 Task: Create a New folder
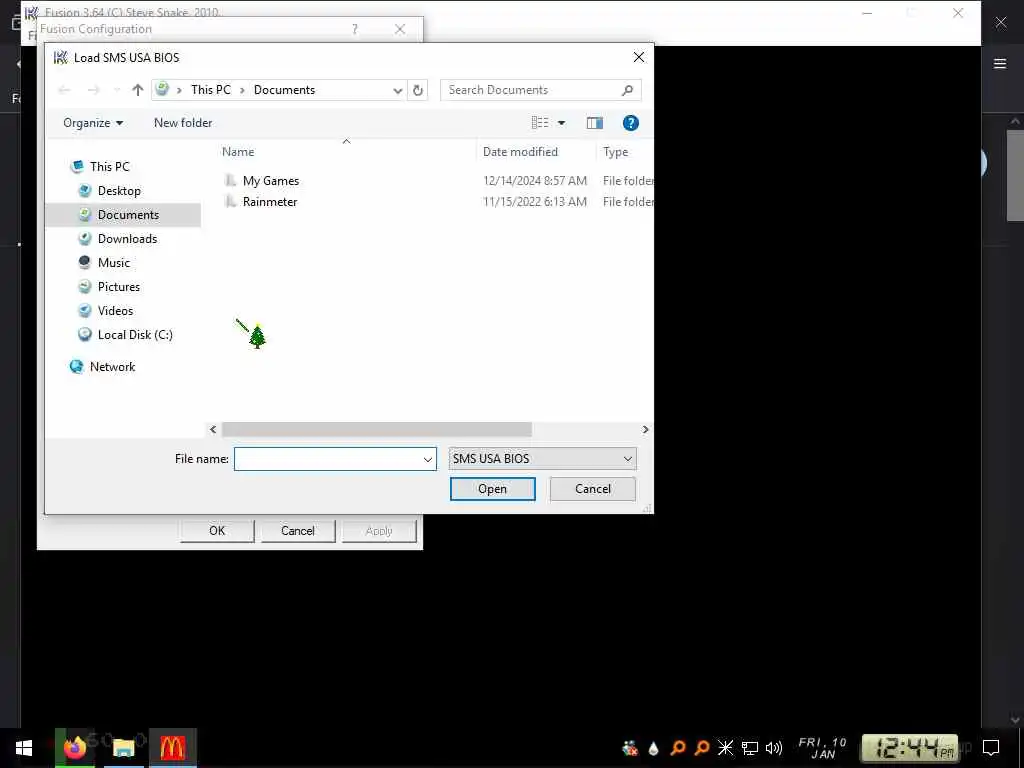[x=183, y=123]
